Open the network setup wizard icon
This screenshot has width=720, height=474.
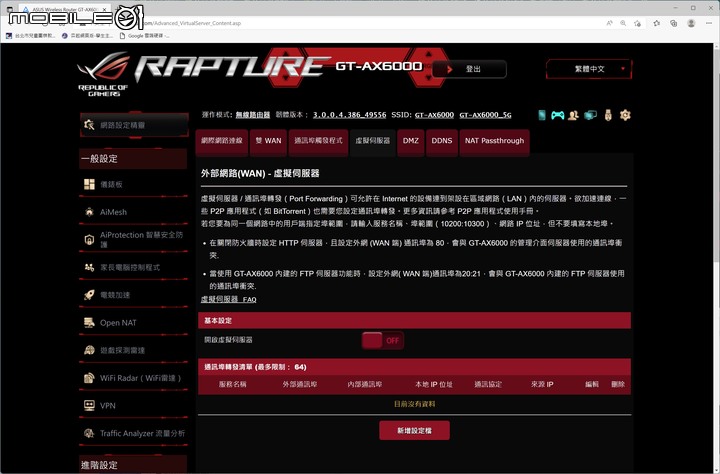coord(89,124)
